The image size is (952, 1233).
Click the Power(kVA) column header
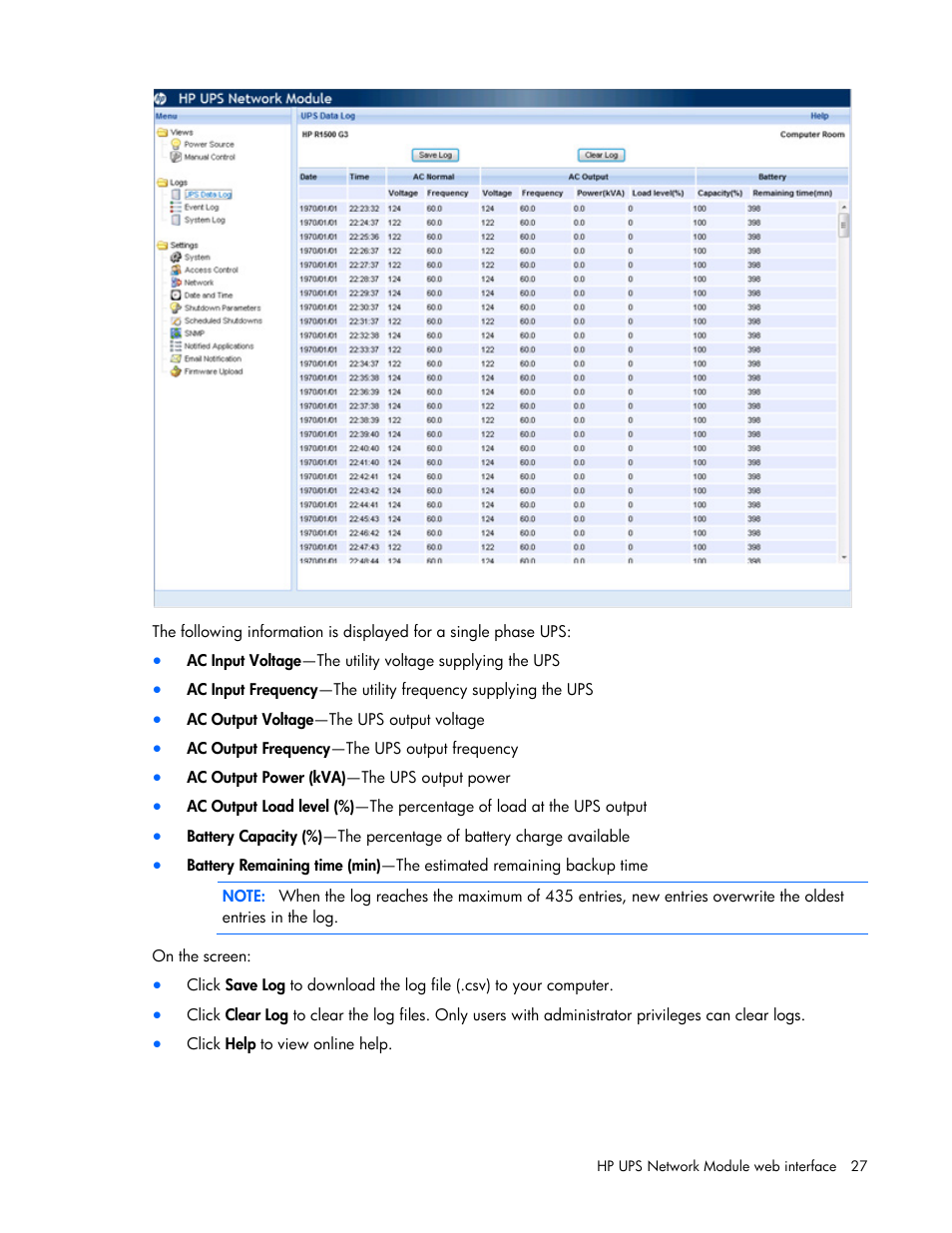click(x=601, y=193)
